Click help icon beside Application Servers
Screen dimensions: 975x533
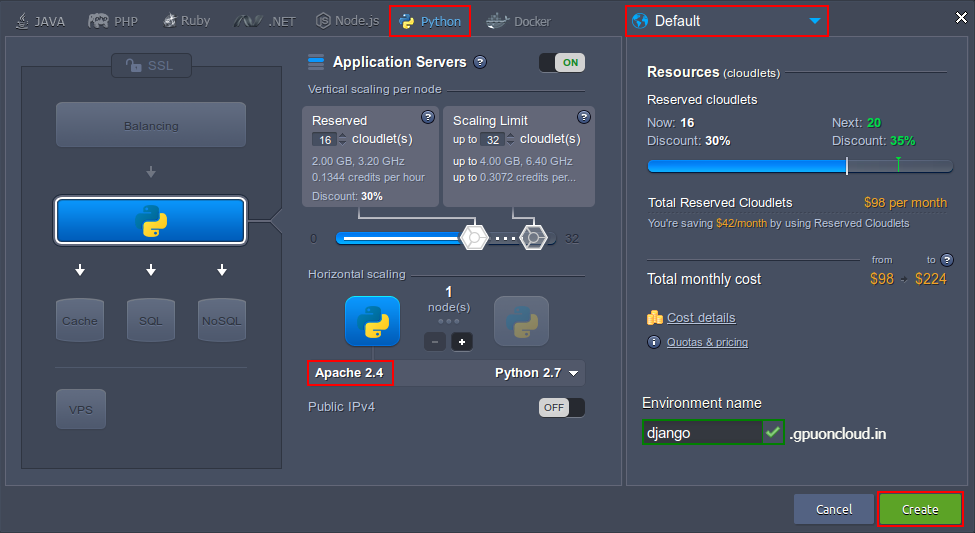click(x=480, y=62)
